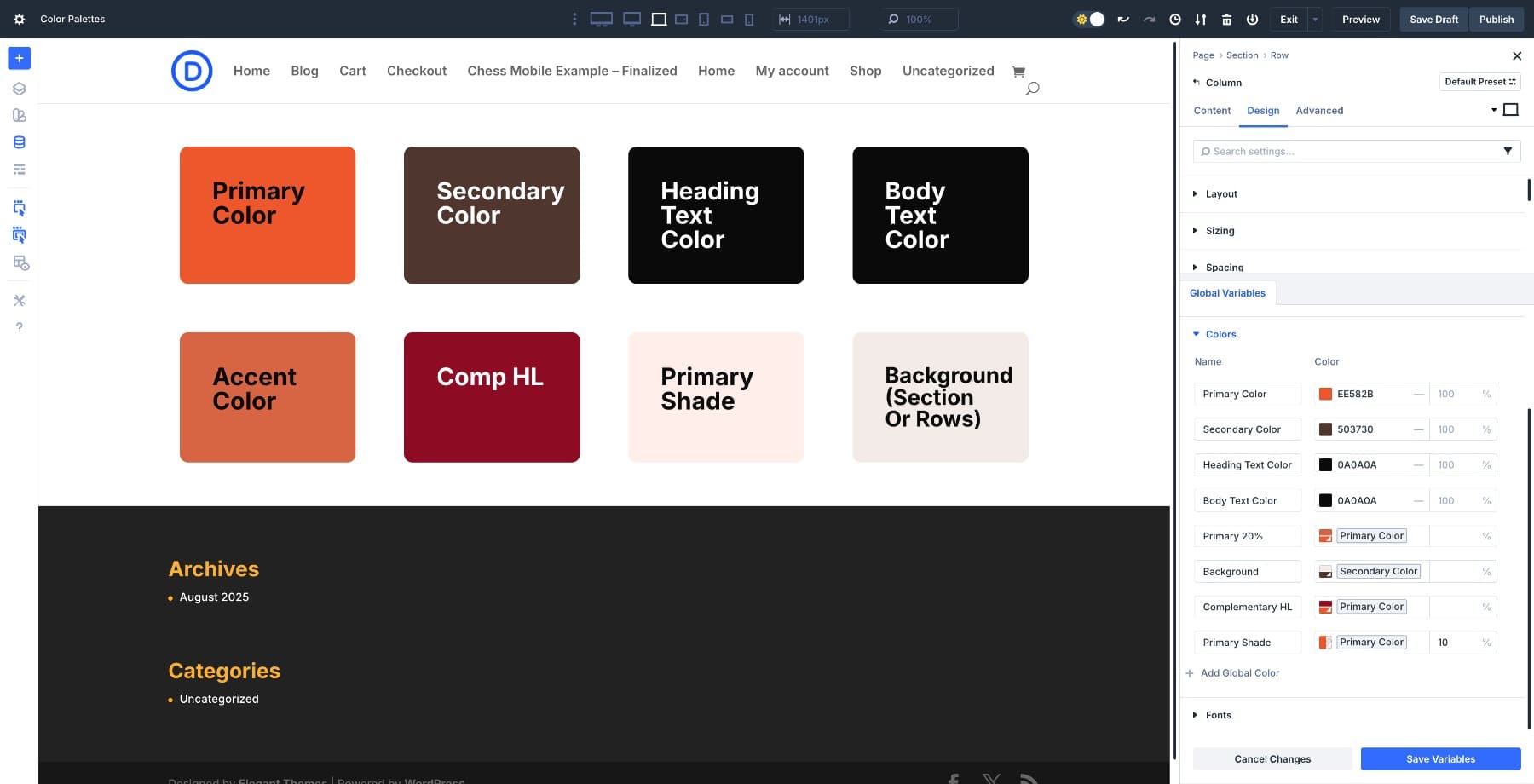Image resolution: width=1534 pixels, height=784 pixels.
Task: Switch to phone portrait preview mode
Action: coord(747,19)
